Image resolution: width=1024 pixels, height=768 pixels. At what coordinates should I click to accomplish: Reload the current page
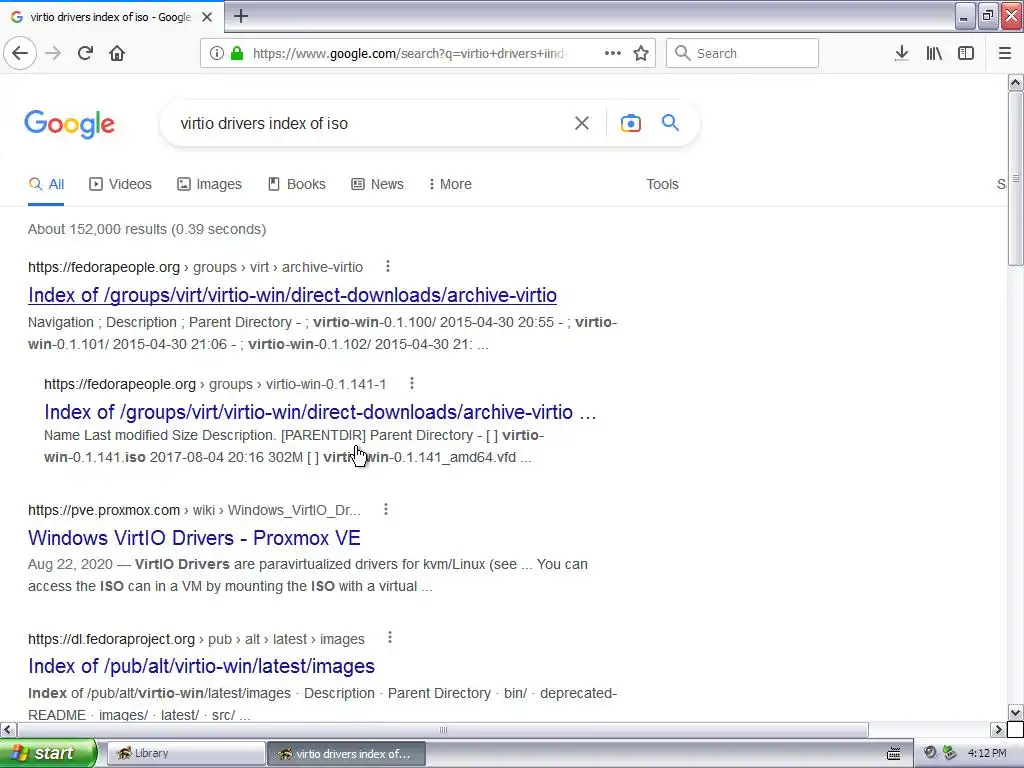click(85, 53)
